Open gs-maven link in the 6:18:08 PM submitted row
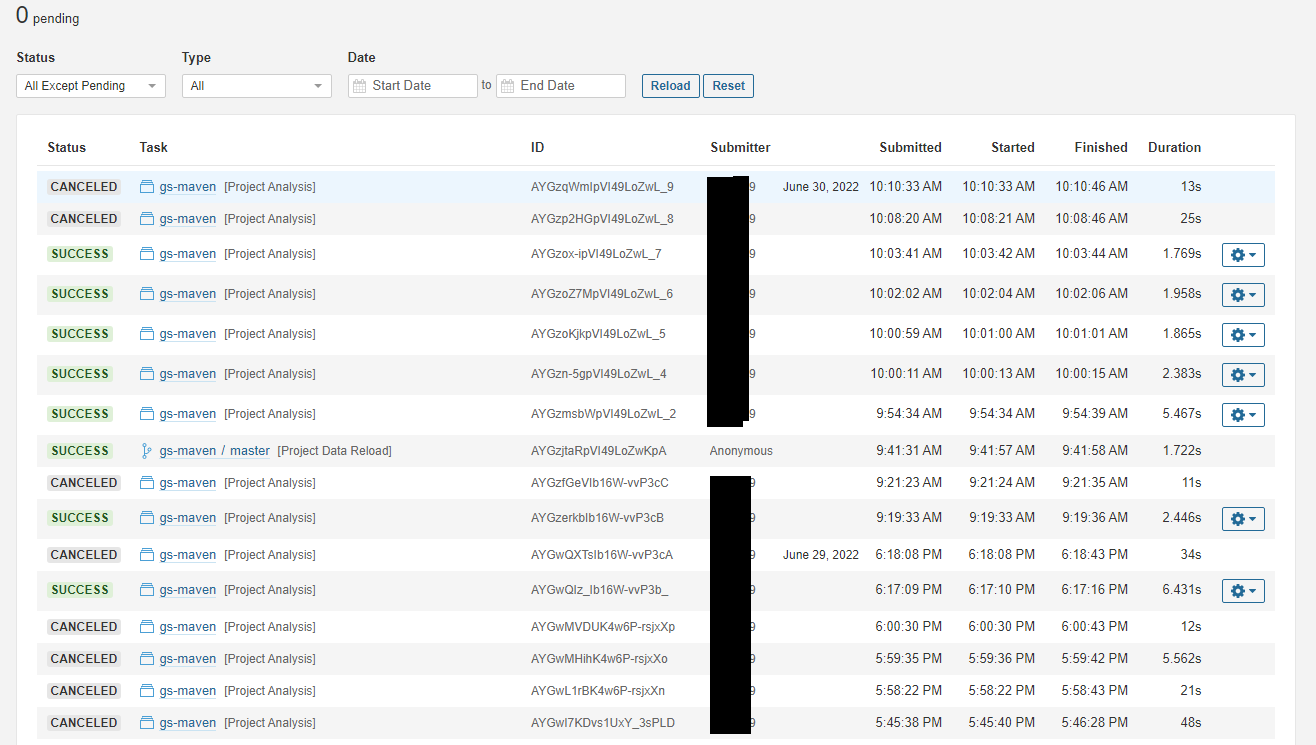 pyautogui.click(x=188, y=555)
